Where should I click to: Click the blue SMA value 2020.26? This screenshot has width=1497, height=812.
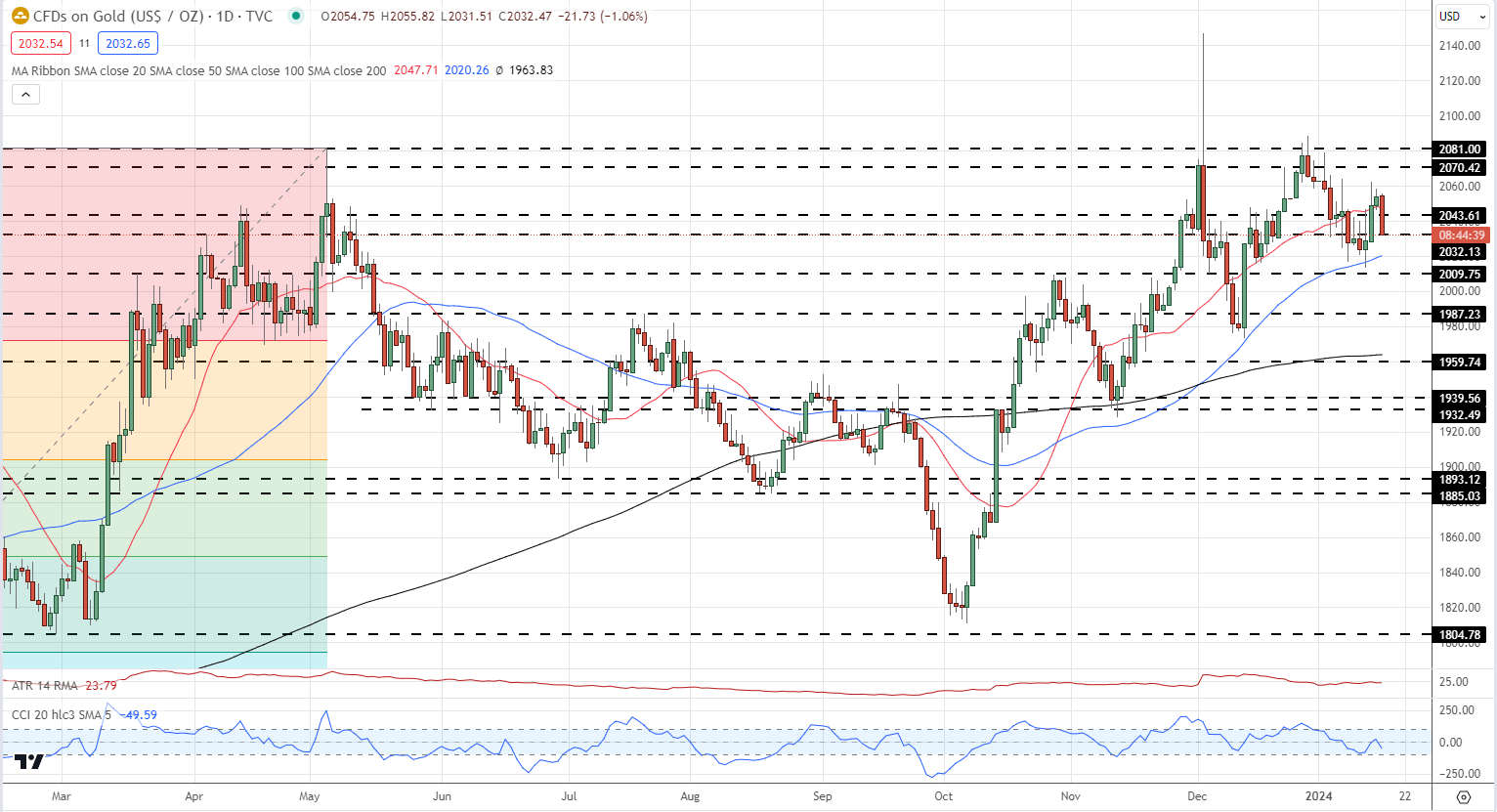[467, 70]
